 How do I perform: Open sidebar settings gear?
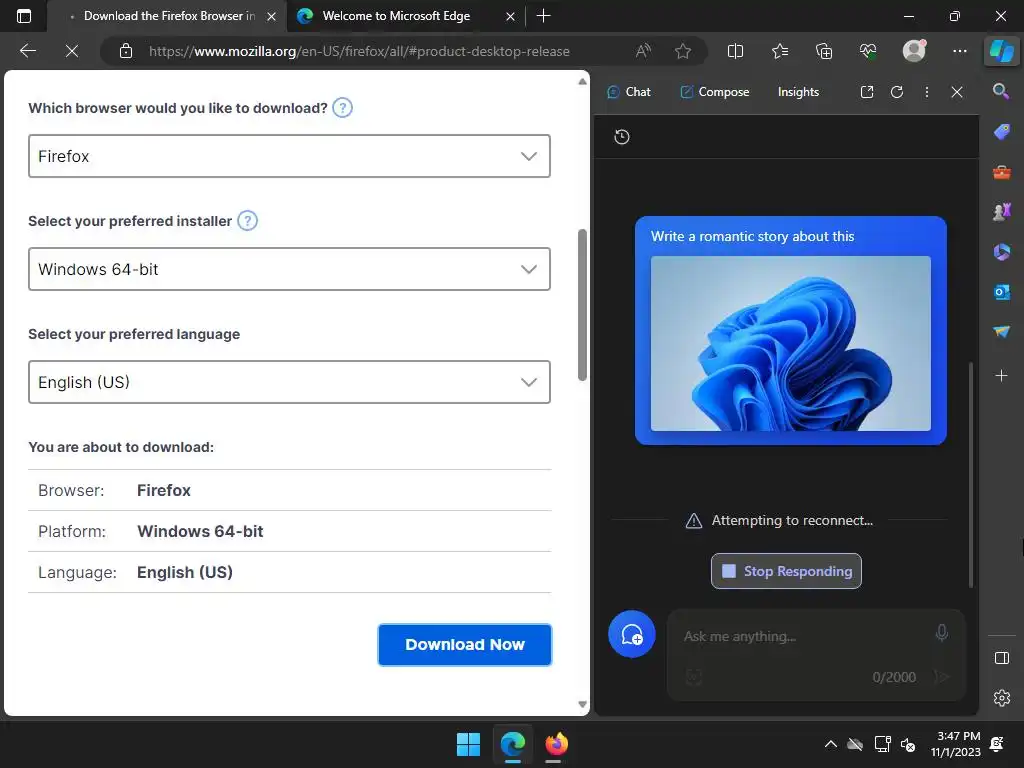tap(1002, 698)
